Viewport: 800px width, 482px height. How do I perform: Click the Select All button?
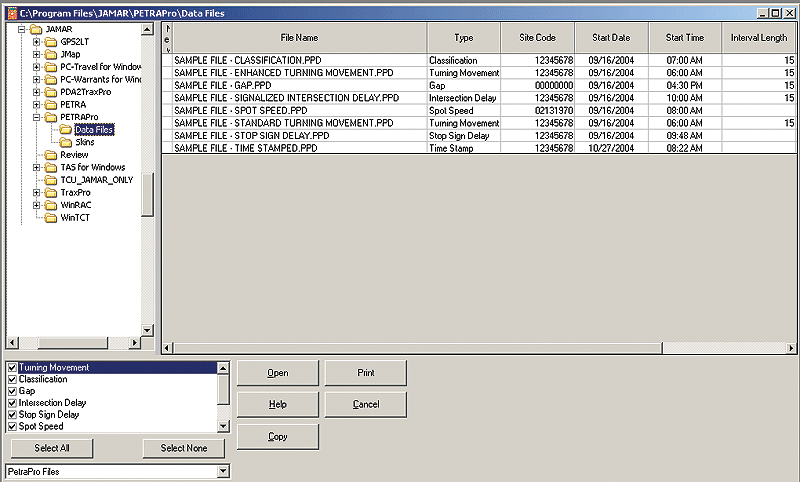click(x=52, y=448)
